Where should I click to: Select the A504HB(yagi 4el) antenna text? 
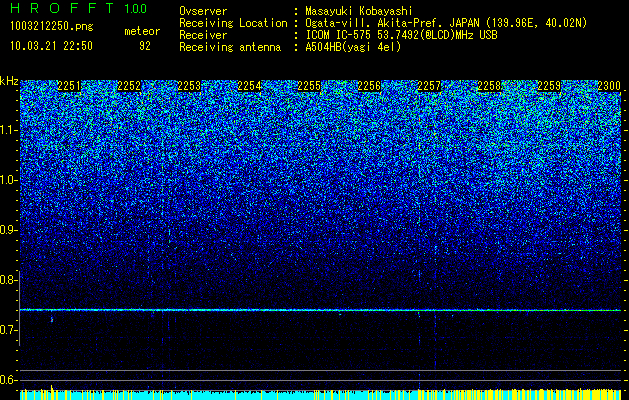coord(353,48)
